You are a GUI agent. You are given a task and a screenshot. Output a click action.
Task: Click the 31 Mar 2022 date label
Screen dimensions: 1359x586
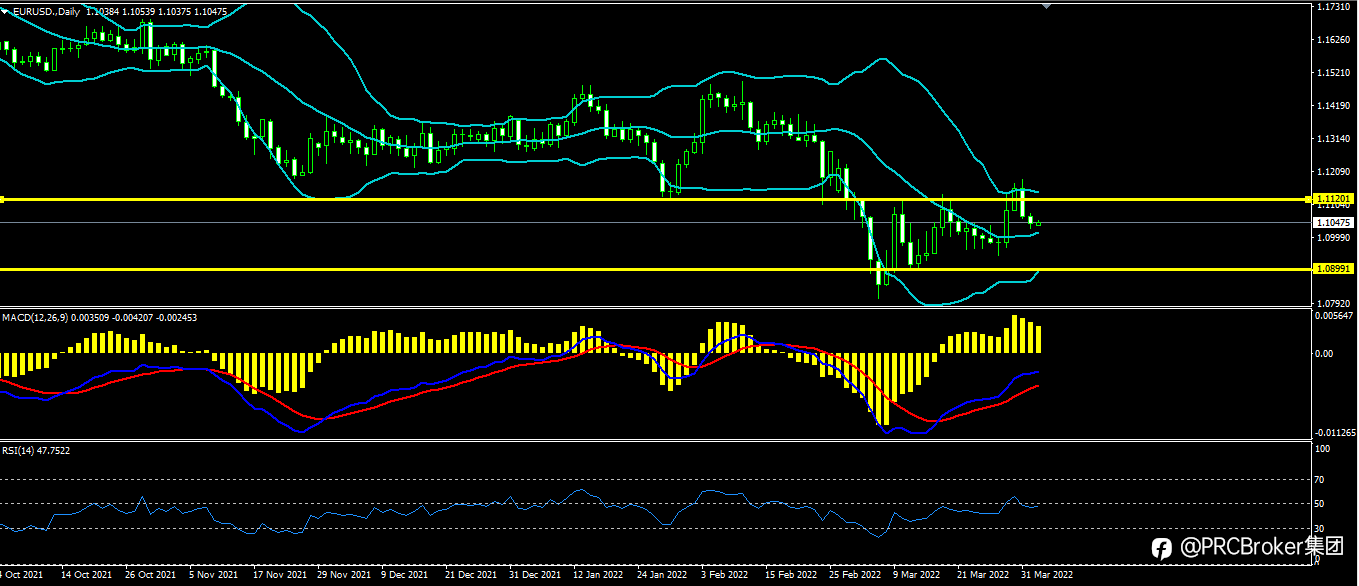pos(1047,575)
